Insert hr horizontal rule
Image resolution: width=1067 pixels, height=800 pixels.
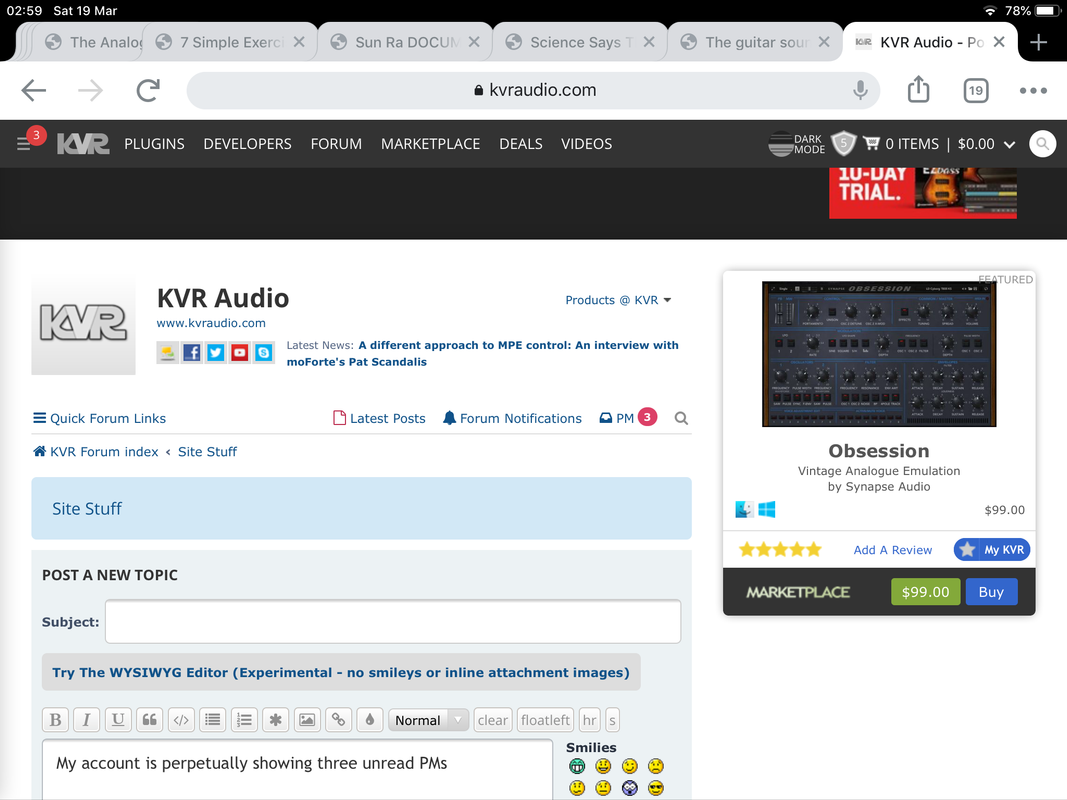coord(589,720)
